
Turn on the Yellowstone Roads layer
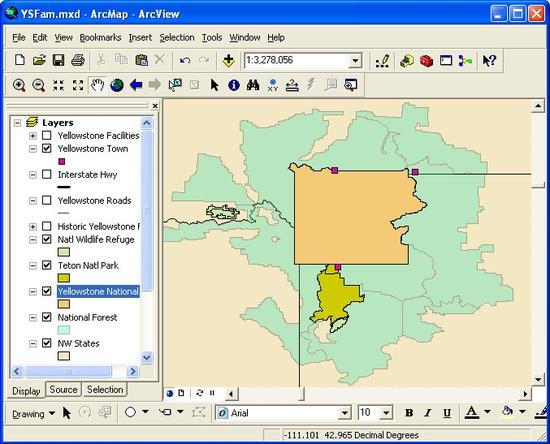[47, 200]
